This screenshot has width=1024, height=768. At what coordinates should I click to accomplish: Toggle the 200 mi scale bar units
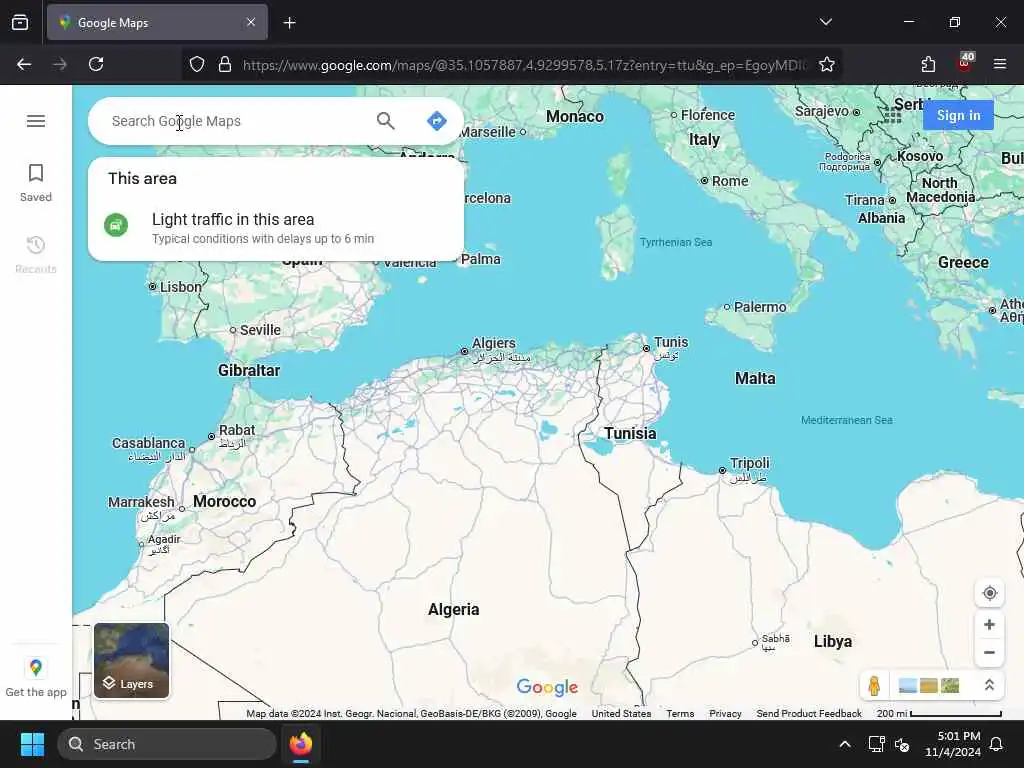point(939,714)
